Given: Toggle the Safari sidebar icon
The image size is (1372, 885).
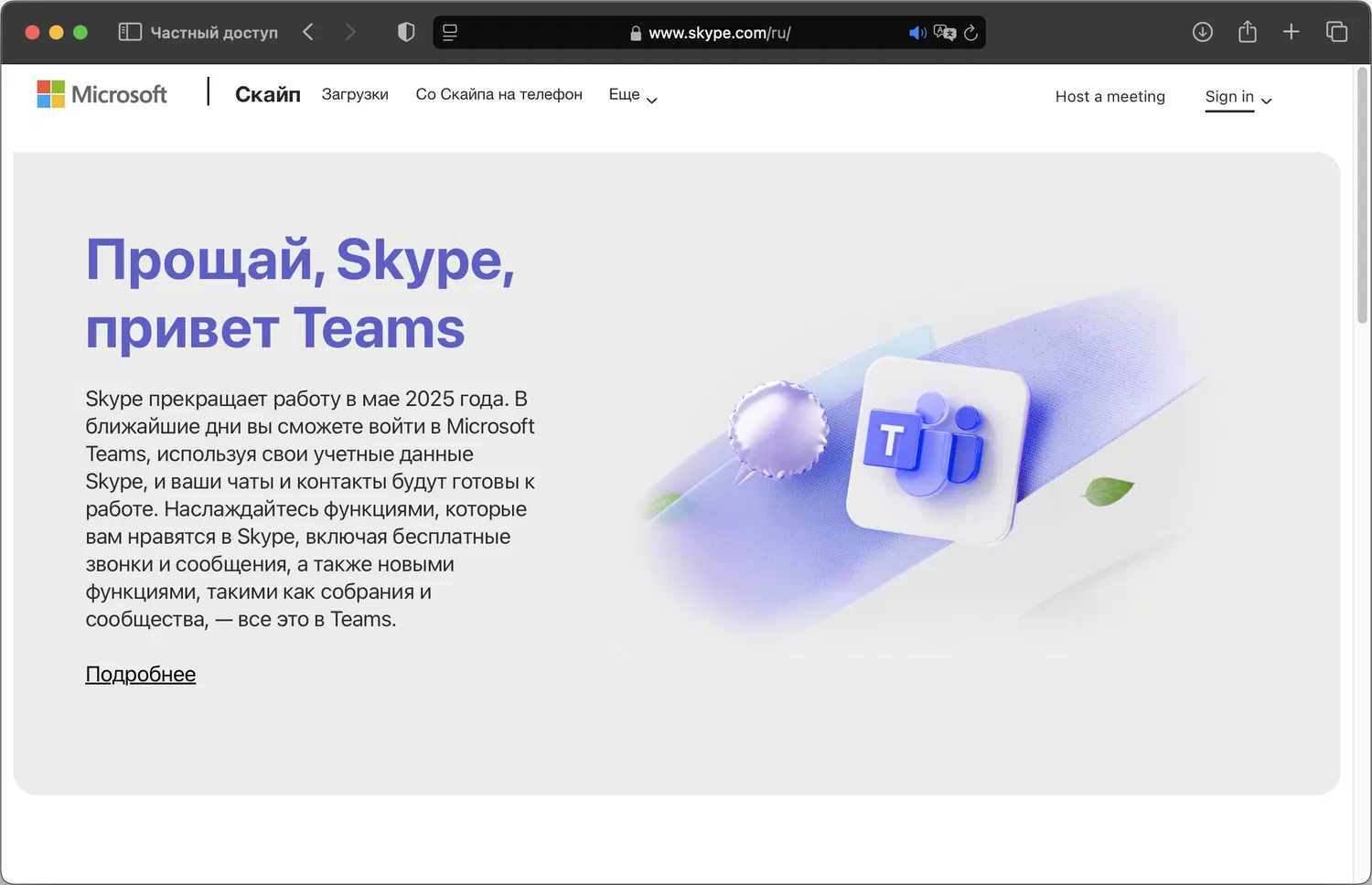Looking at the screenshot, I should (x=130, y=32).
